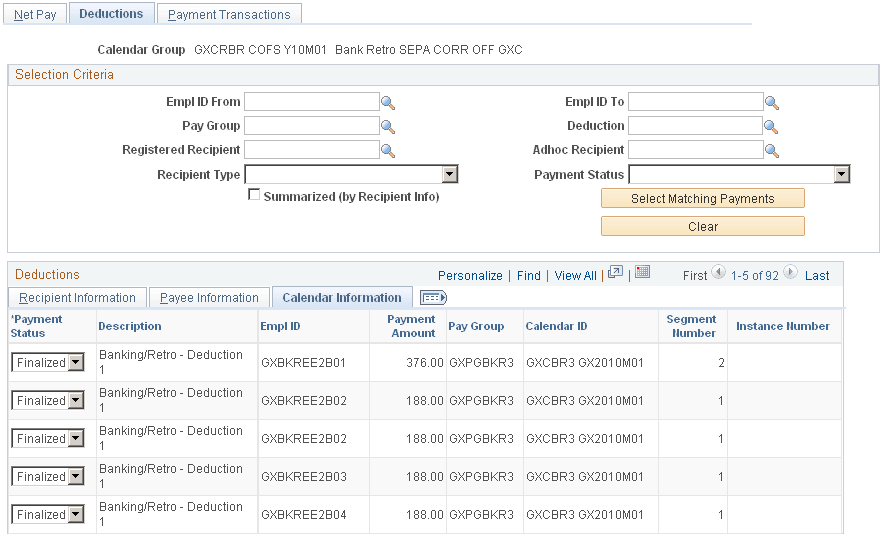Screen dimensions: 883x537
Task: Open lookup for Adhoc Recipient
Action: point(771,151)
